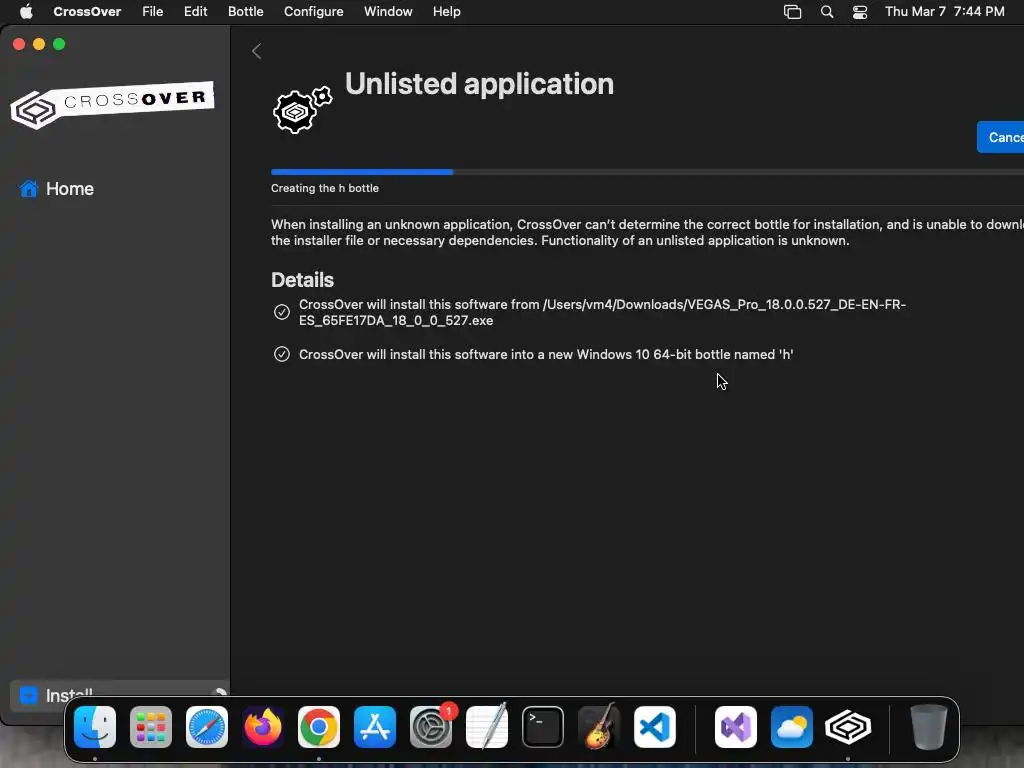Click the blue Install sidebar icon

coord(29,695)
